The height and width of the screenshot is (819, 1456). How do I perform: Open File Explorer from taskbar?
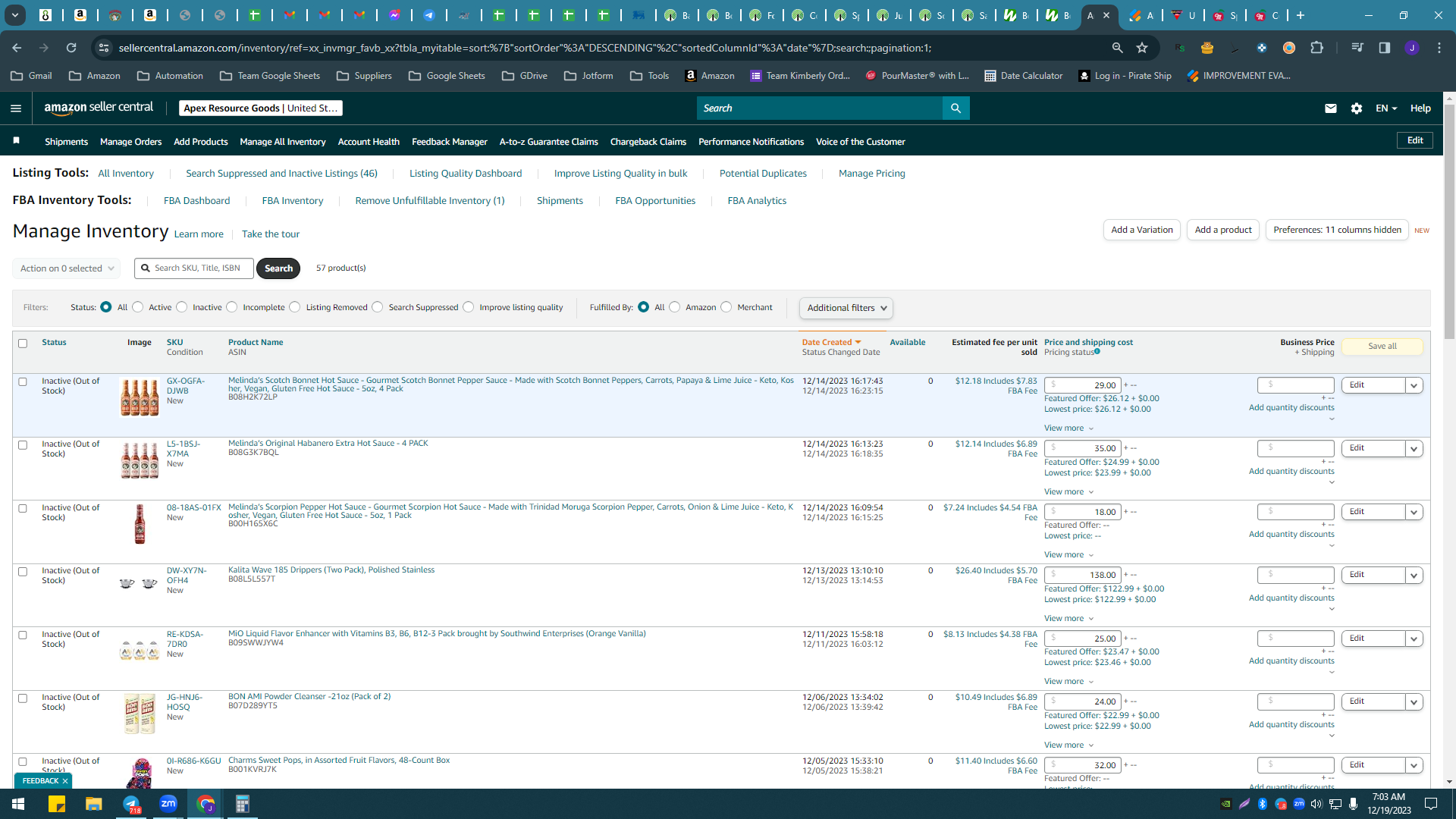[x=93, y=804]
